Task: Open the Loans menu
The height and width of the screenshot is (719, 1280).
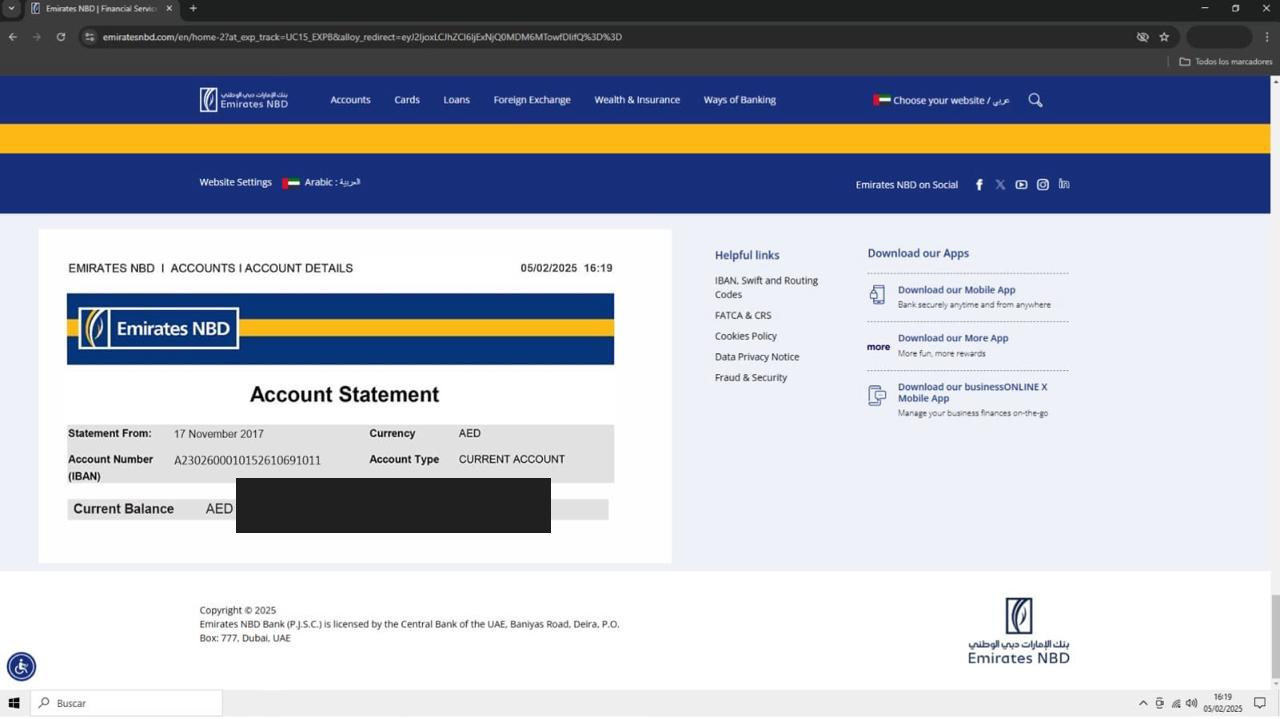Action: point(457,100)
